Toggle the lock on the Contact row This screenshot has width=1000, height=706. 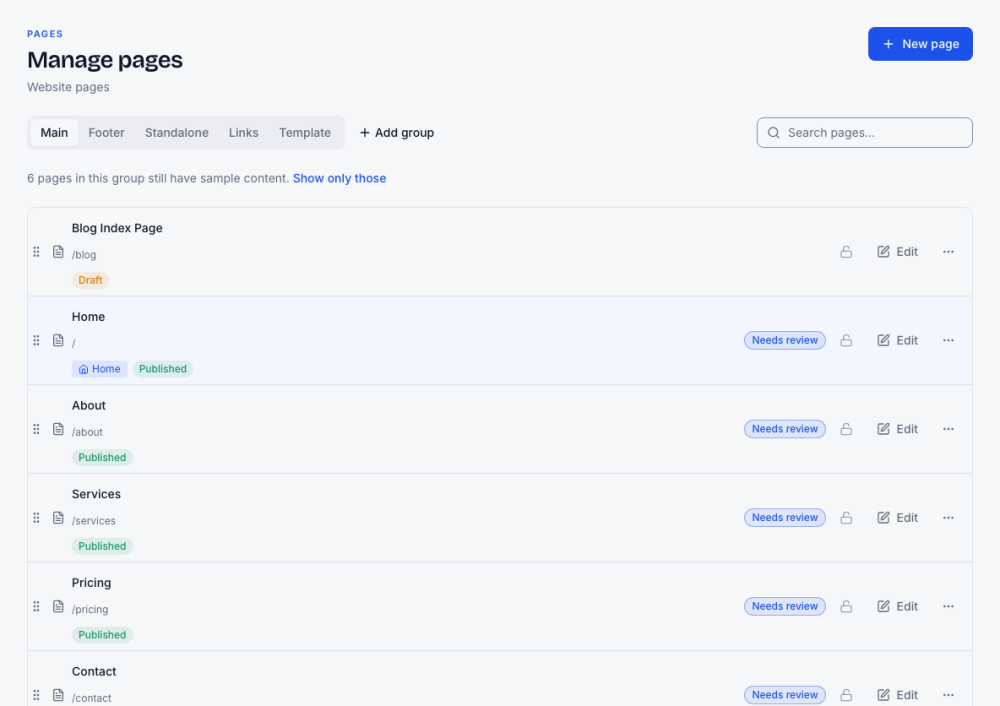[846, 695]
